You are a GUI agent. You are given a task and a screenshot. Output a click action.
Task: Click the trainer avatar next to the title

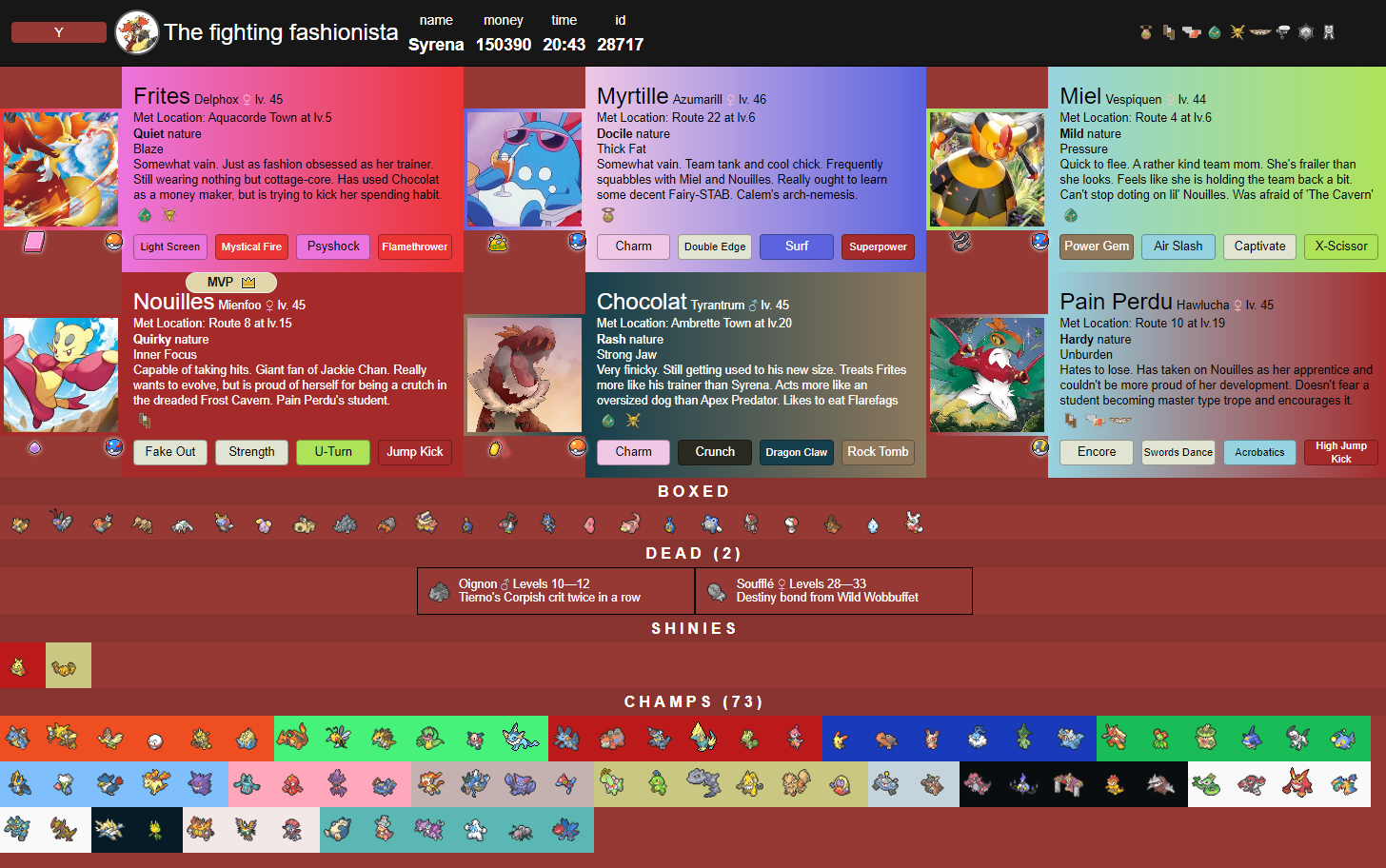[x=137, y=32]
